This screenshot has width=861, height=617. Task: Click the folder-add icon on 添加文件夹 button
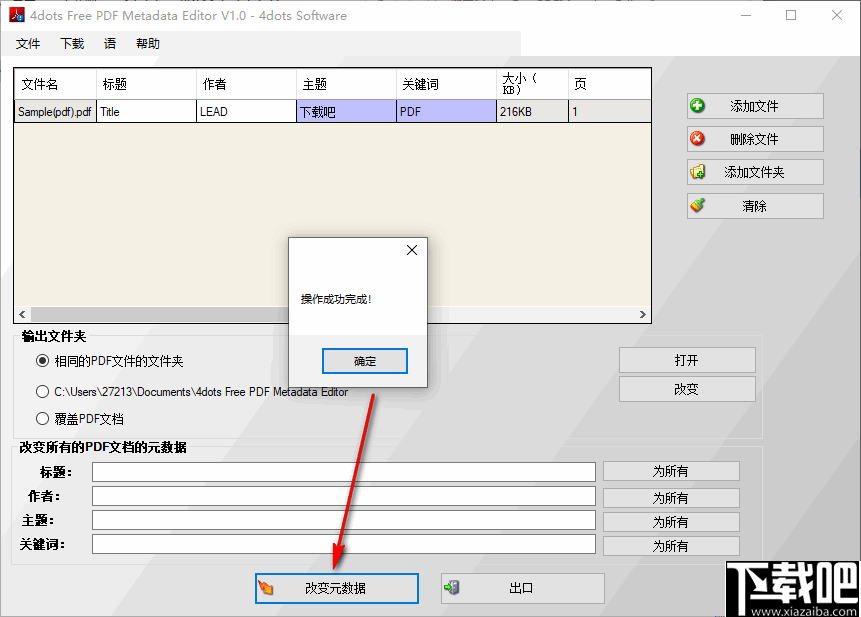pyautogui.click(x=698, y=171)
